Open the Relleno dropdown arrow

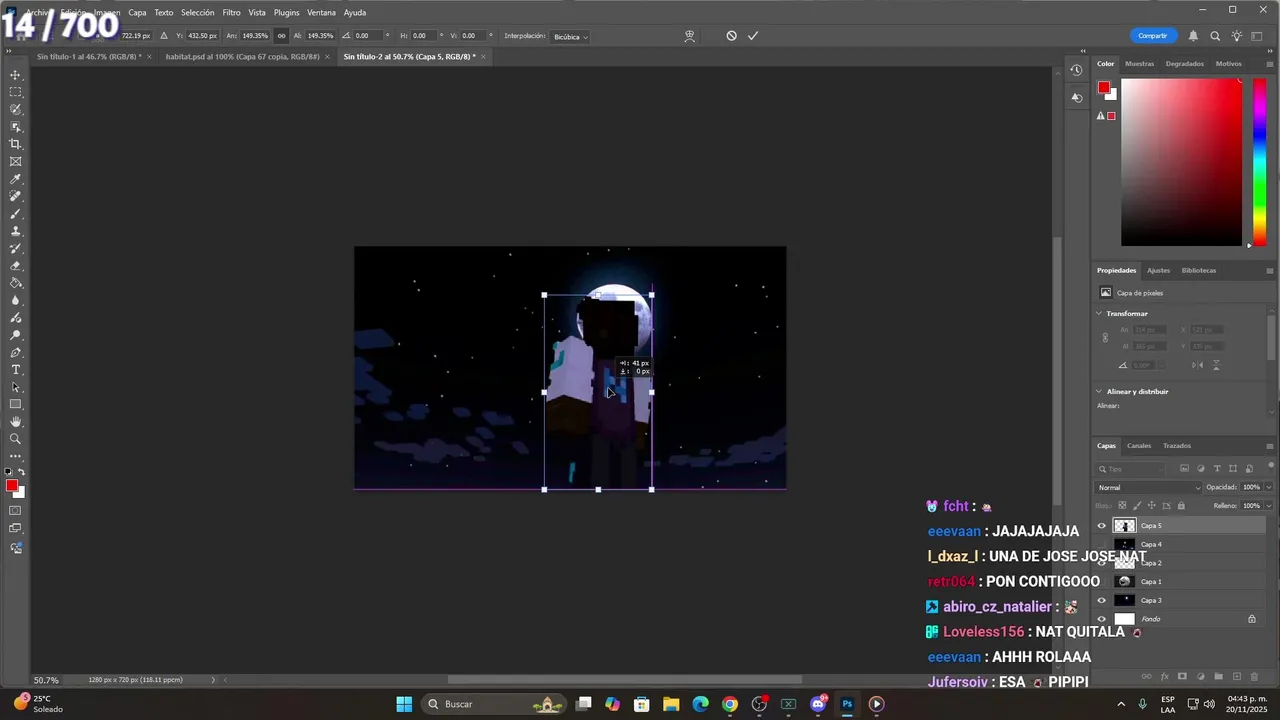[x=1269, y=506]
